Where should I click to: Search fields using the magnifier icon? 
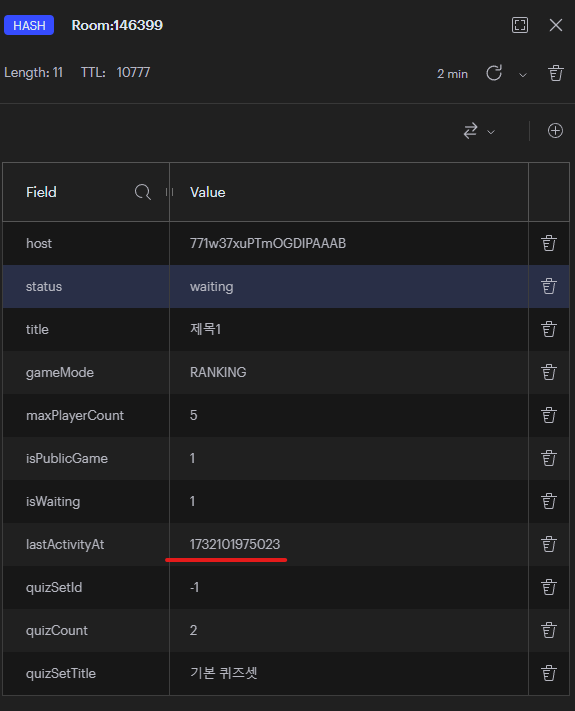[x=142, y=192]
